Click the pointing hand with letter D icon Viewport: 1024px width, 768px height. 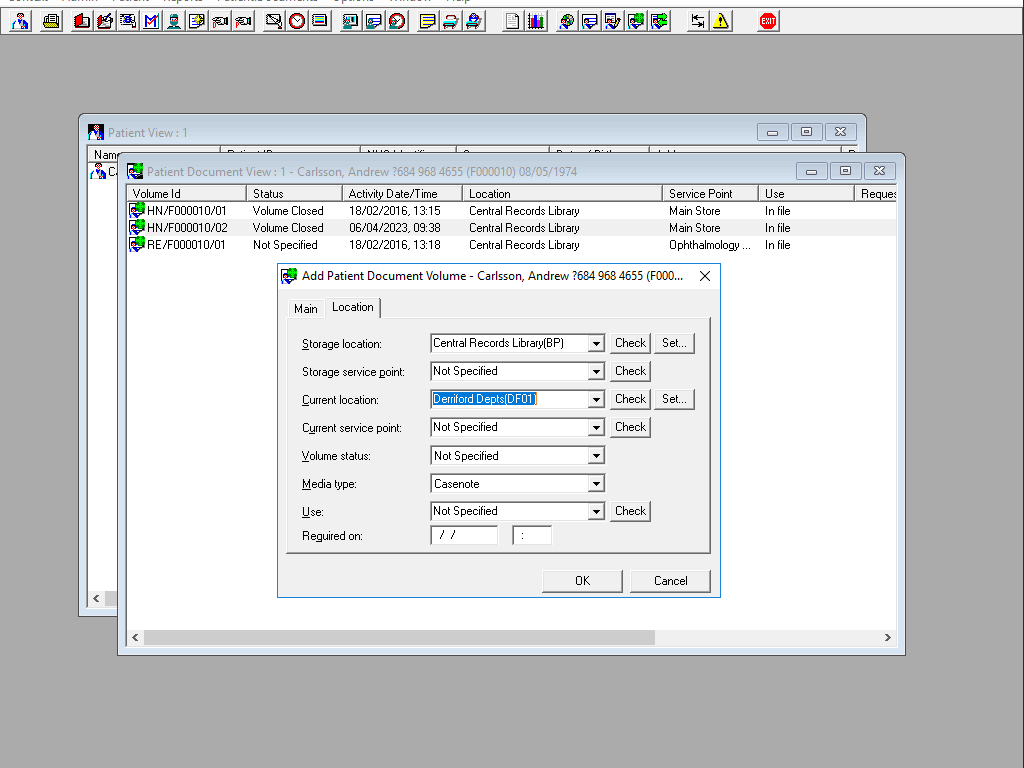[220, 22]
